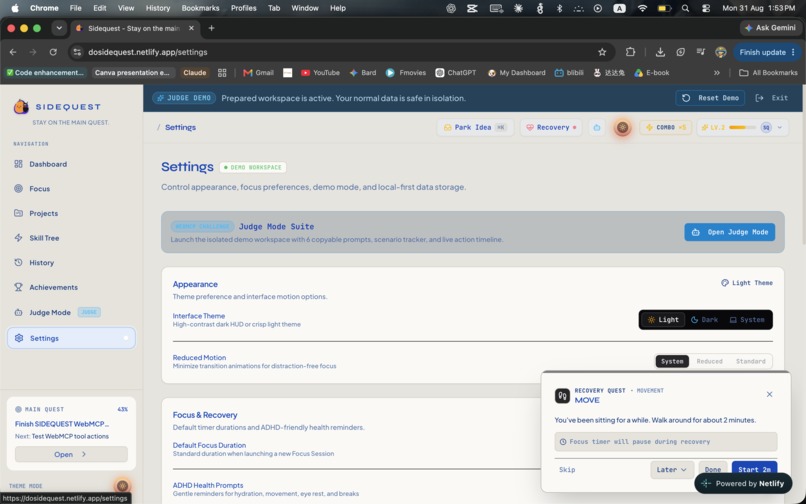This screenshot has height=504, width=806.
Task: Set Reduced Motion to Reduced
Action: point(709,362)
